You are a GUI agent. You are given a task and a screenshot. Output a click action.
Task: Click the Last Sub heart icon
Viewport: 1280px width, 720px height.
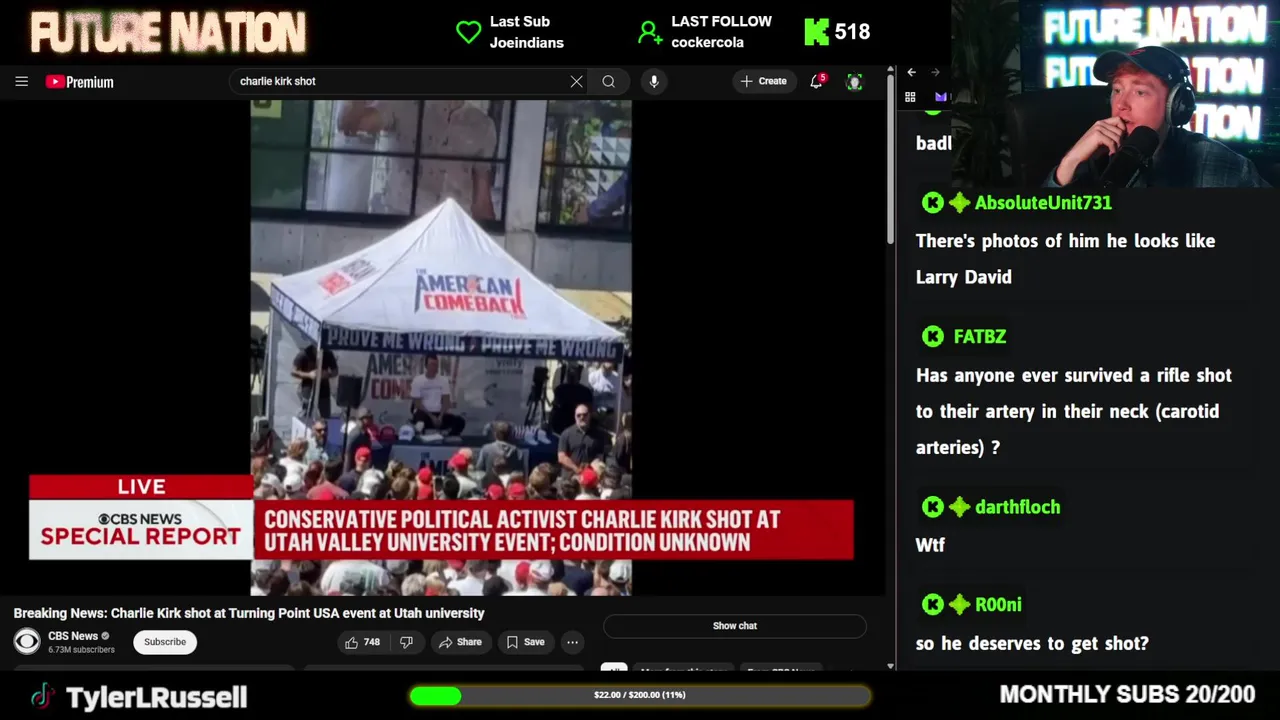468,32
